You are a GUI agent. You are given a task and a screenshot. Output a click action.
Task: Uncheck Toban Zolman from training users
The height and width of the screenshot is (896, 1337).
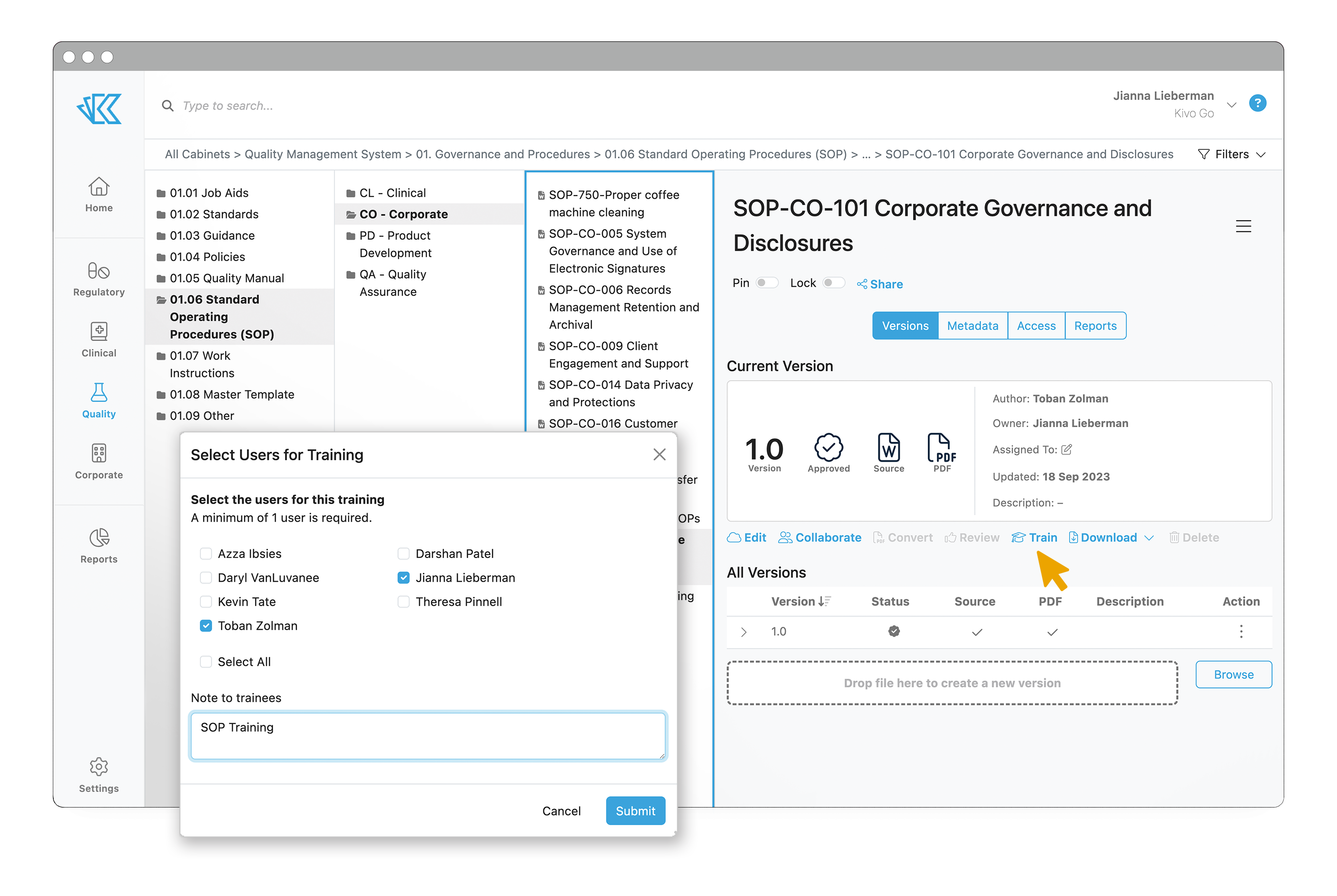tap(206, 626)
